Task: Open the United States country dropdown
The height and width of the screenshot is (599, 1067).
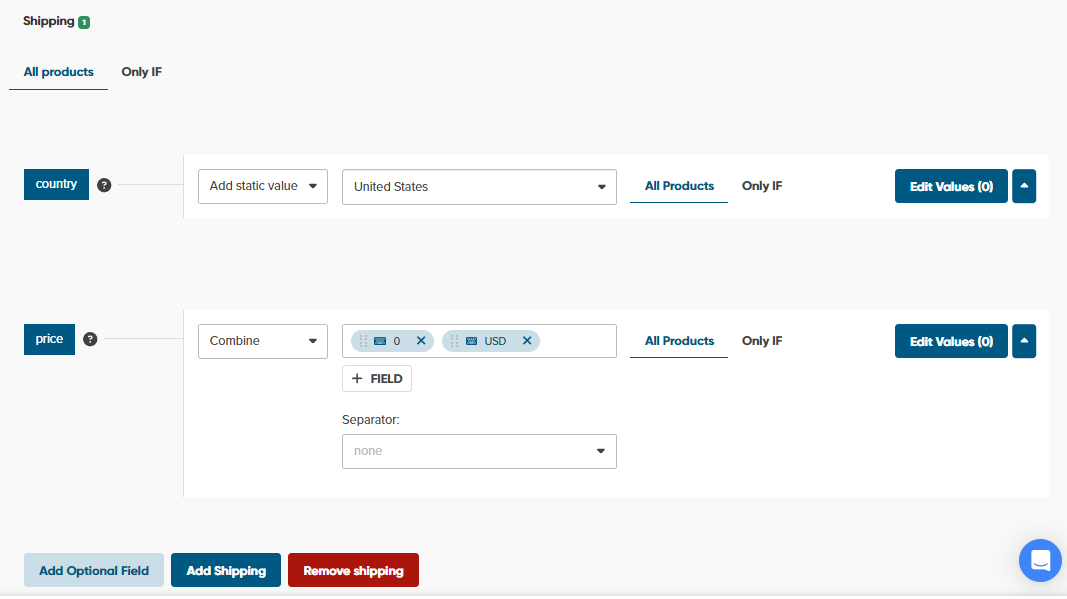Action: point(479,187)
